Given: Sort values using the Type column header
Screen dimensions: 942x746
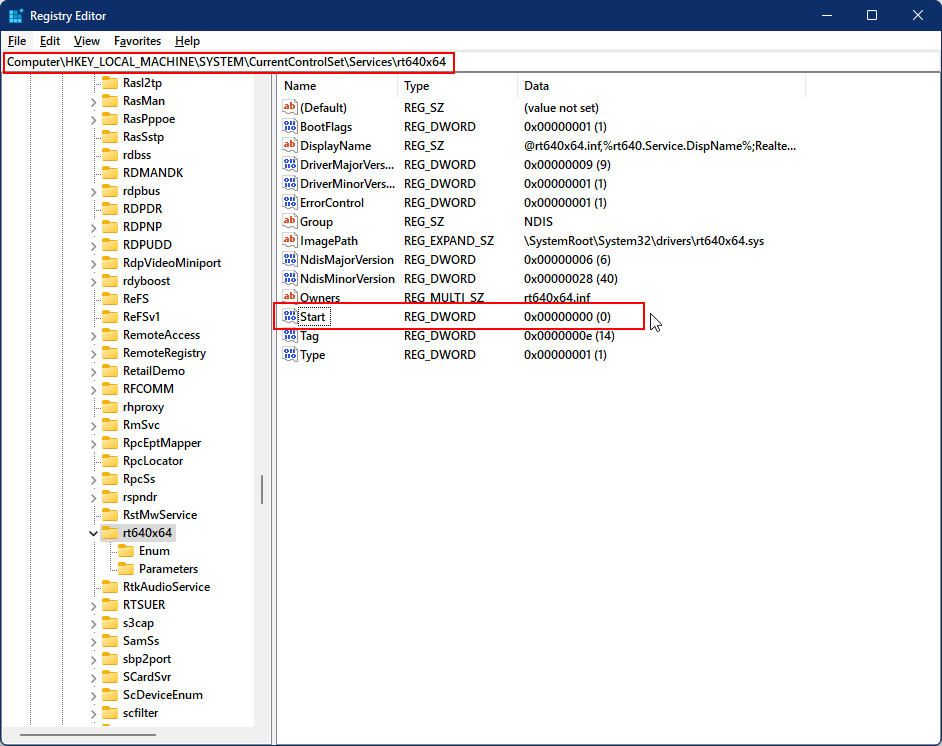Looking at the screenshot, I should (440, 86).
